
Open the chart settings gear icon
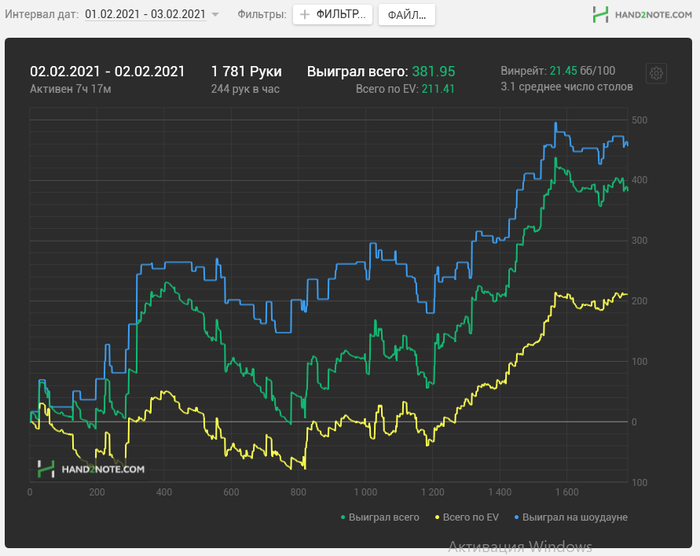[x=656, y=73]
